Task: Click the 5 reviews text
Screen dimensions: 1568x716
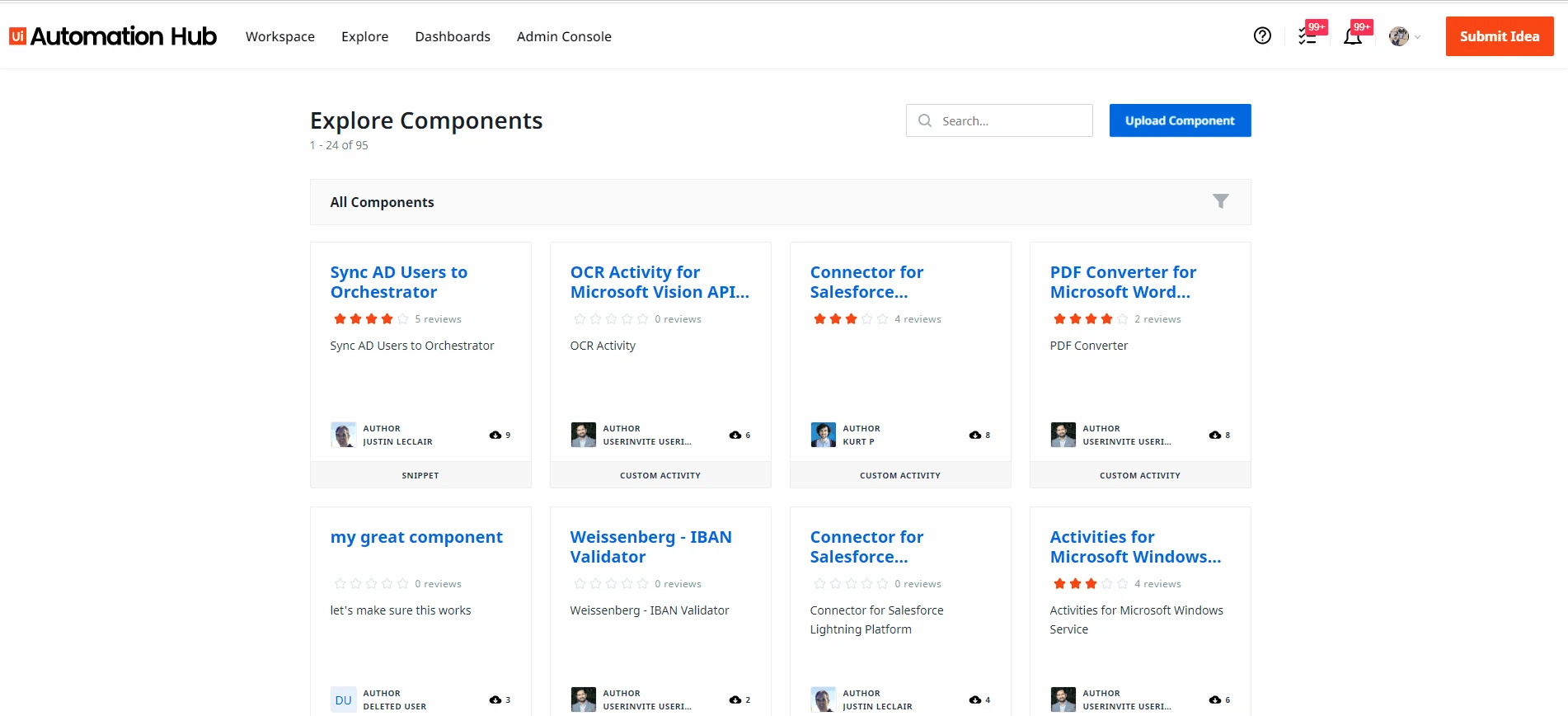Action: pos(438,319)
